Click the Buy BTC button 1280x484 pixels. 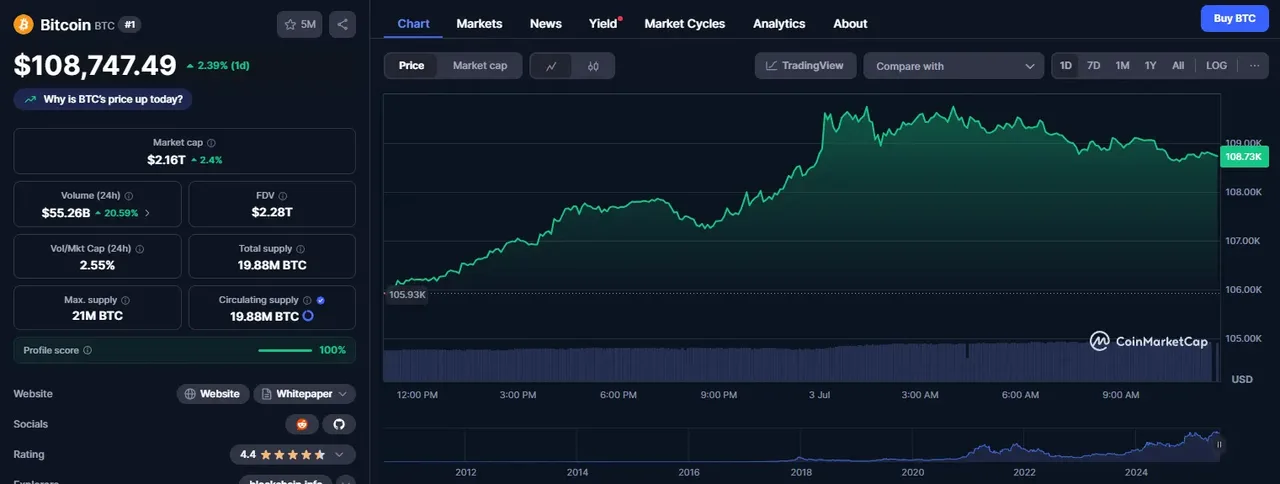tap(1234, 18)
